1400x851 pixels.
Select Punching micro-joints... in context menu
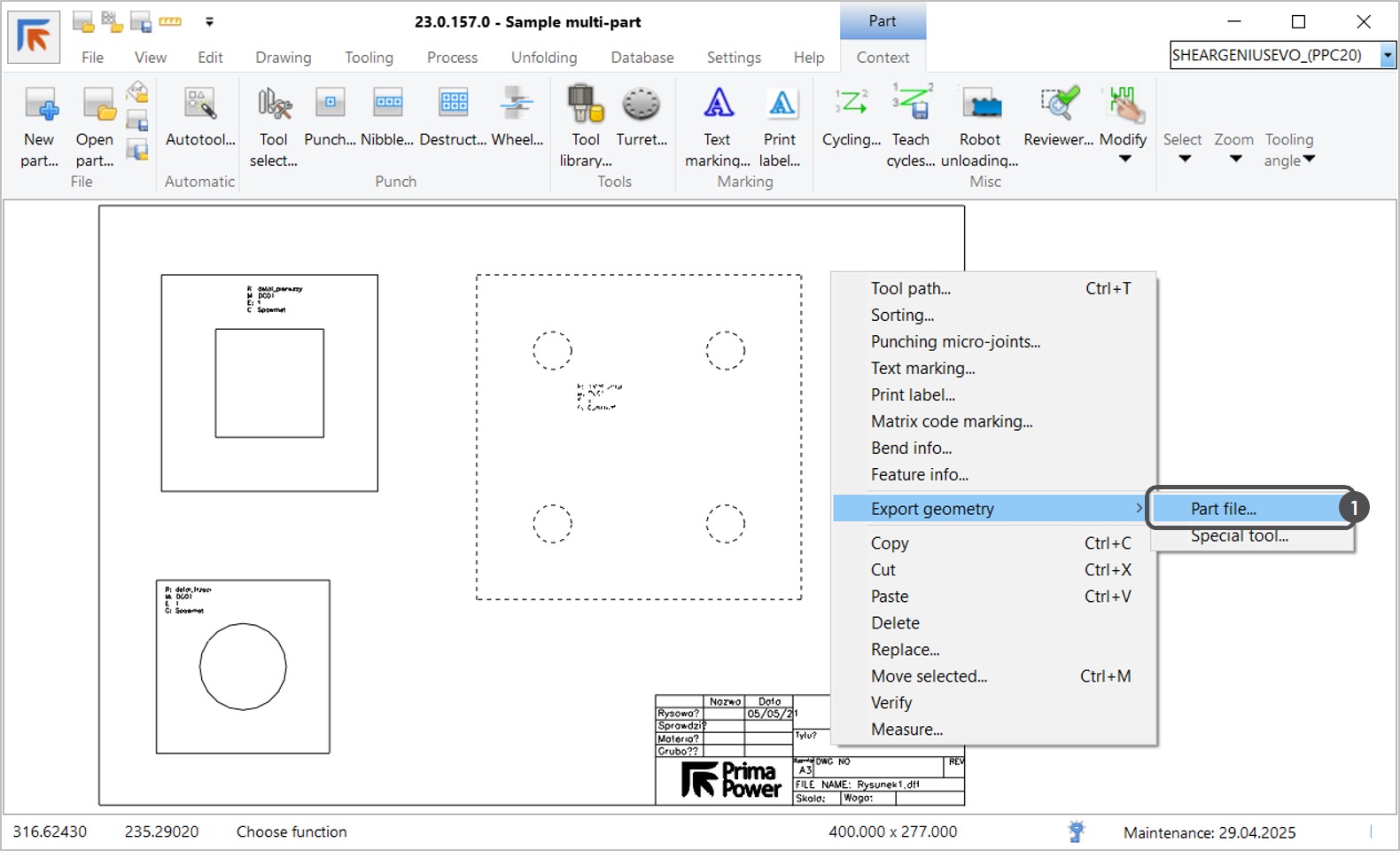click(955, 341)
